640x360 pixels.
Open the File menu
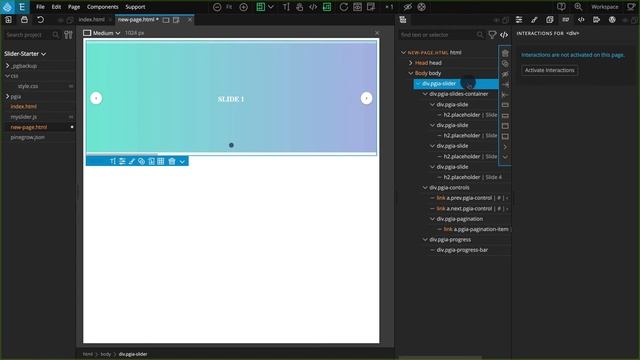(40, 7)
